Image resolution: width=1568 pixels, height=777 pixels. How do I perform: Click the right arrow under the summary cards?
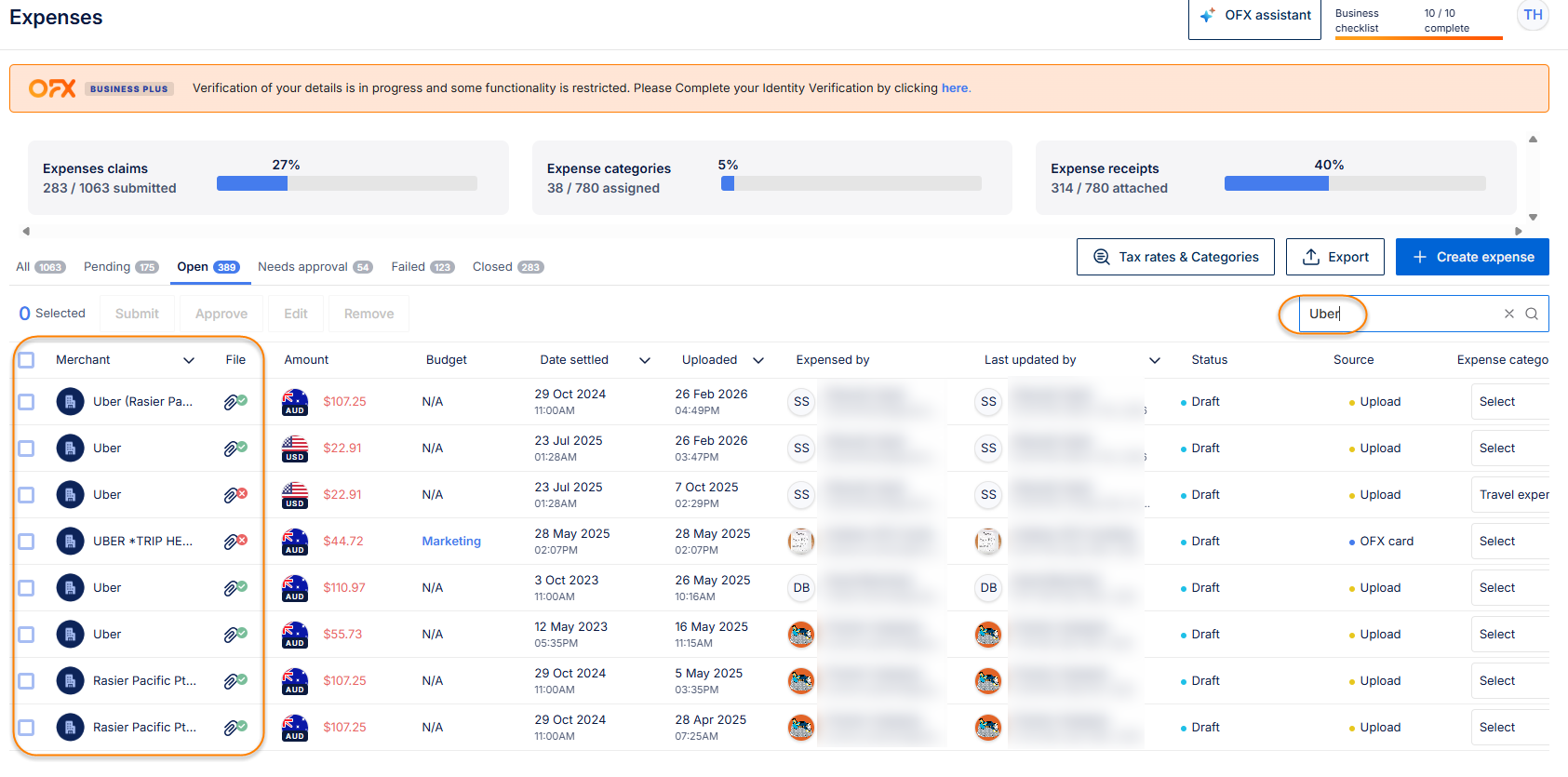[1519, 231]
